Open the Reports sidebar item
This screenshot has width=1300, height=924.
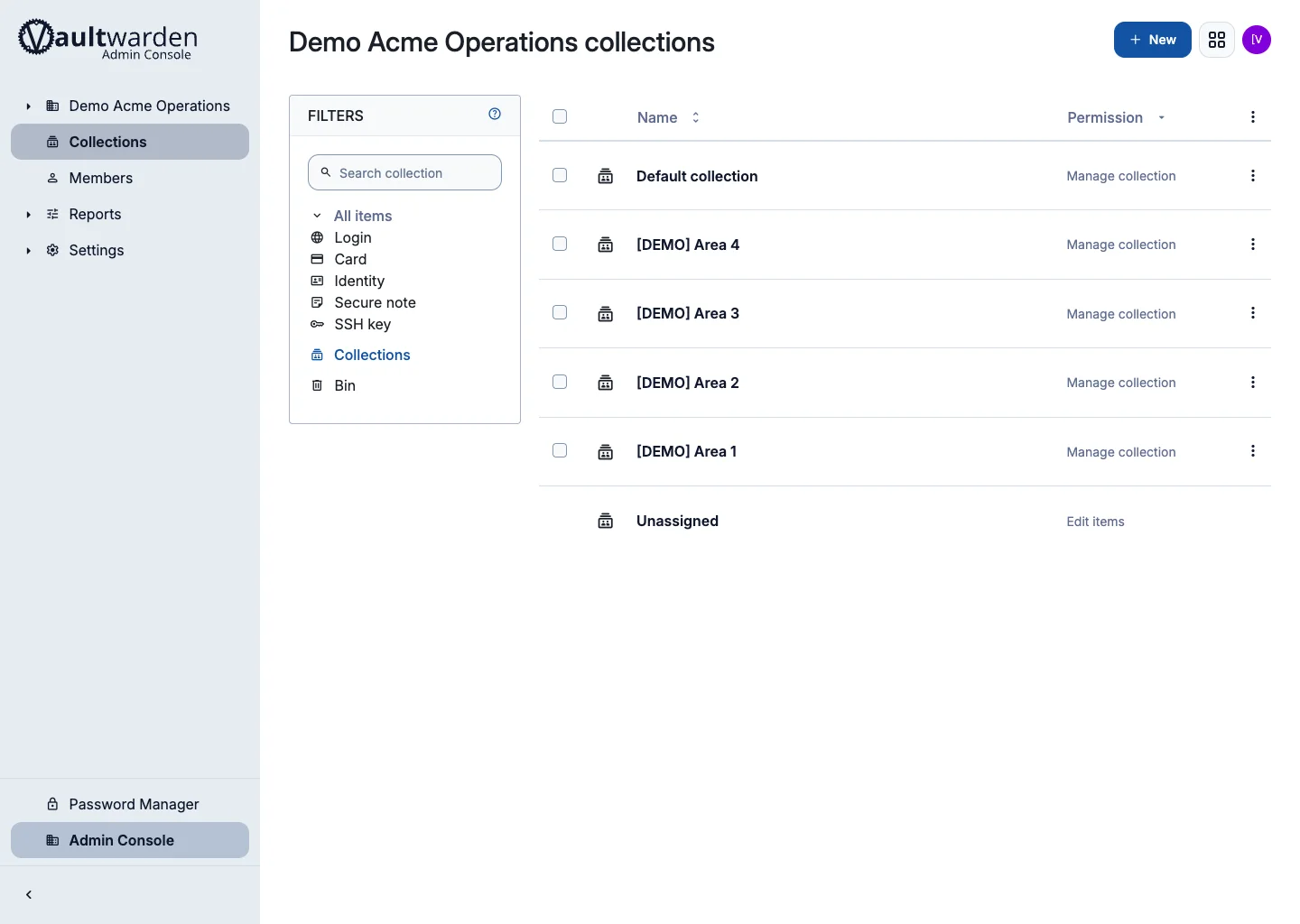(x=130, y=214)
